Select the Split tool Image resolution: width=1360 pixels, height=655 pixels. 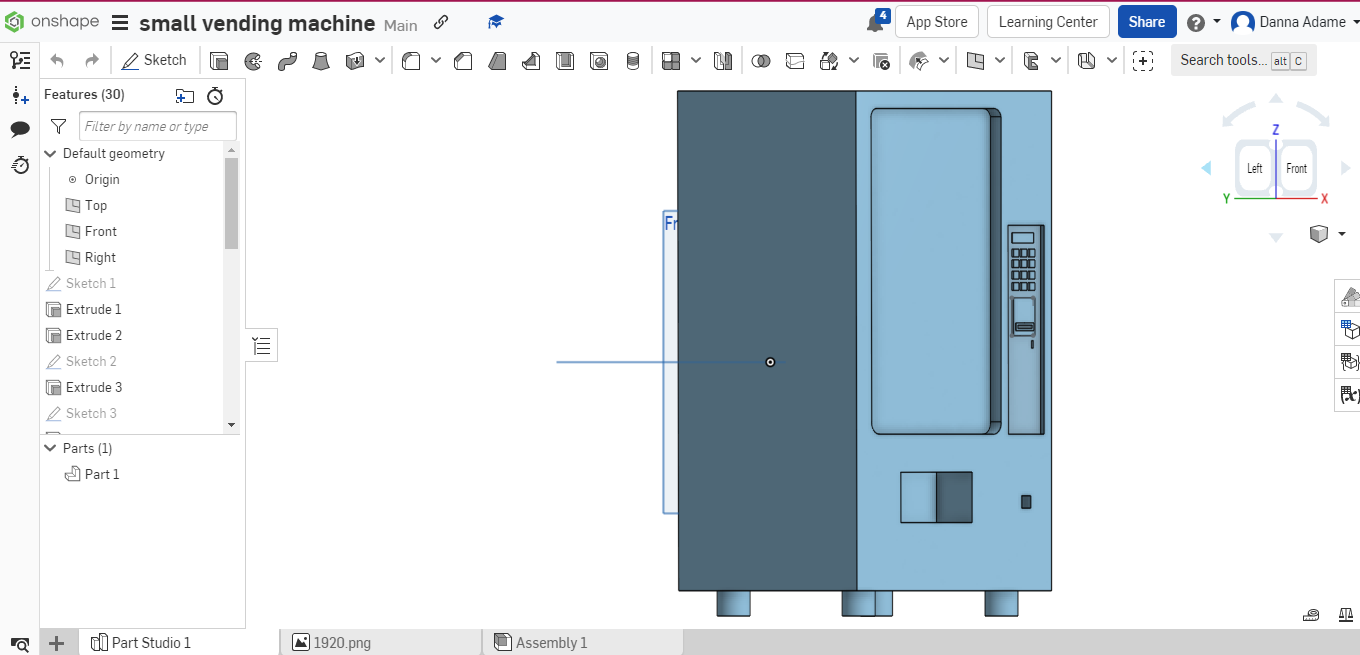[795, 60]
